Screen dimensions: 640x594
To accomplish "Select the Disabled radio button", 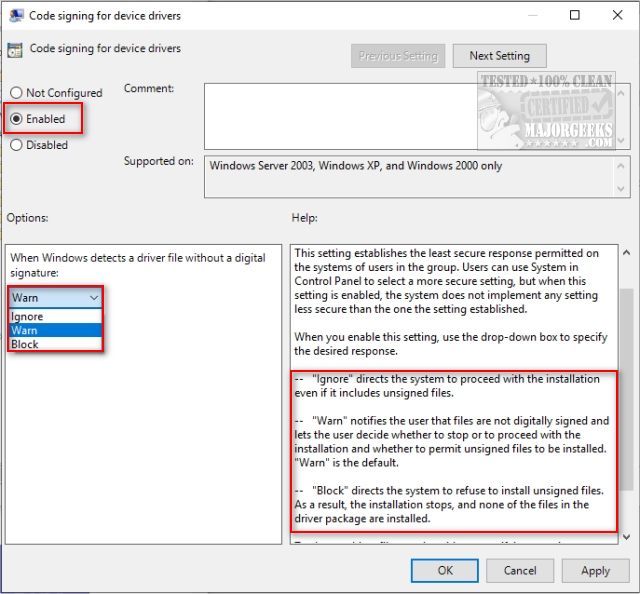I will (16, 145).
